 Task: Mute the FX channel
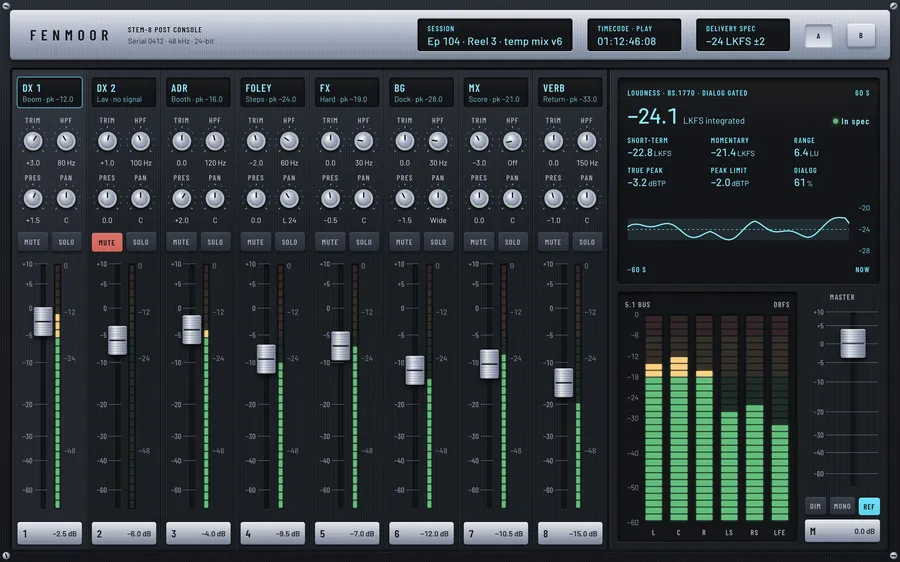click(329, 242)
